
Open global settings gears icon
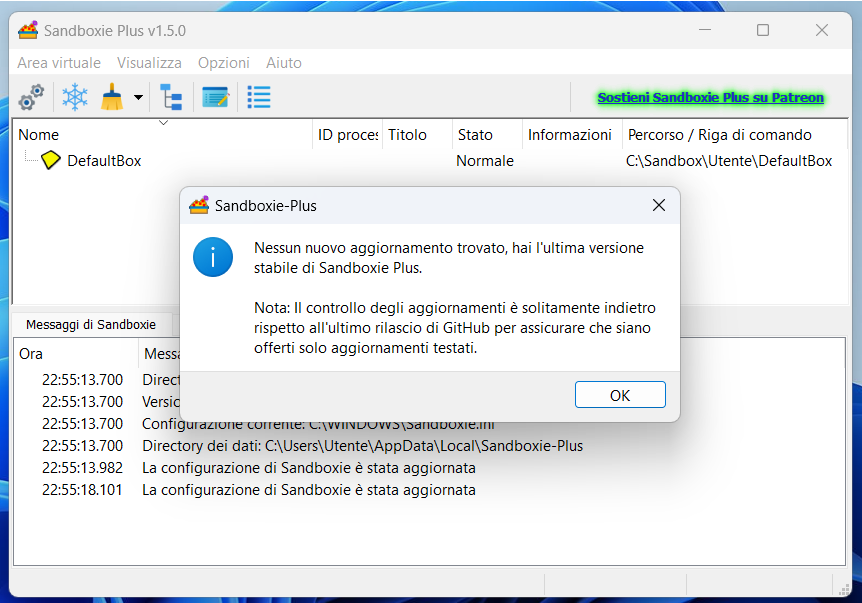(31, 97)
